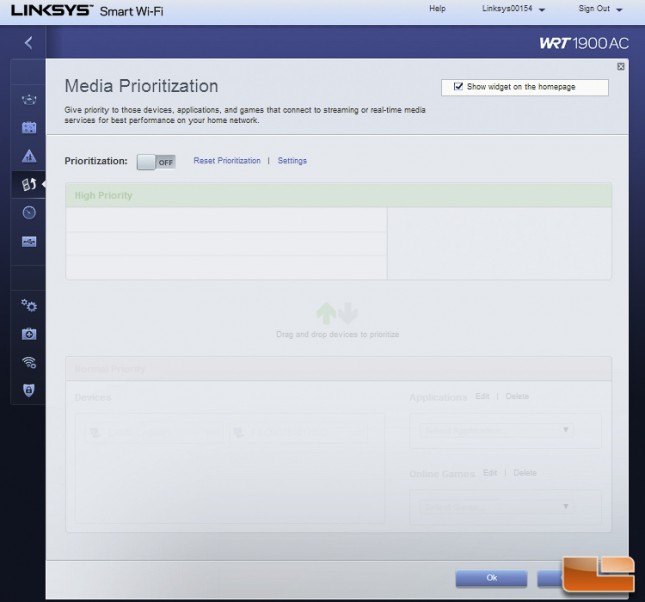Open the prioritization Settings link
645x602 pixels.
coord(292,161)
